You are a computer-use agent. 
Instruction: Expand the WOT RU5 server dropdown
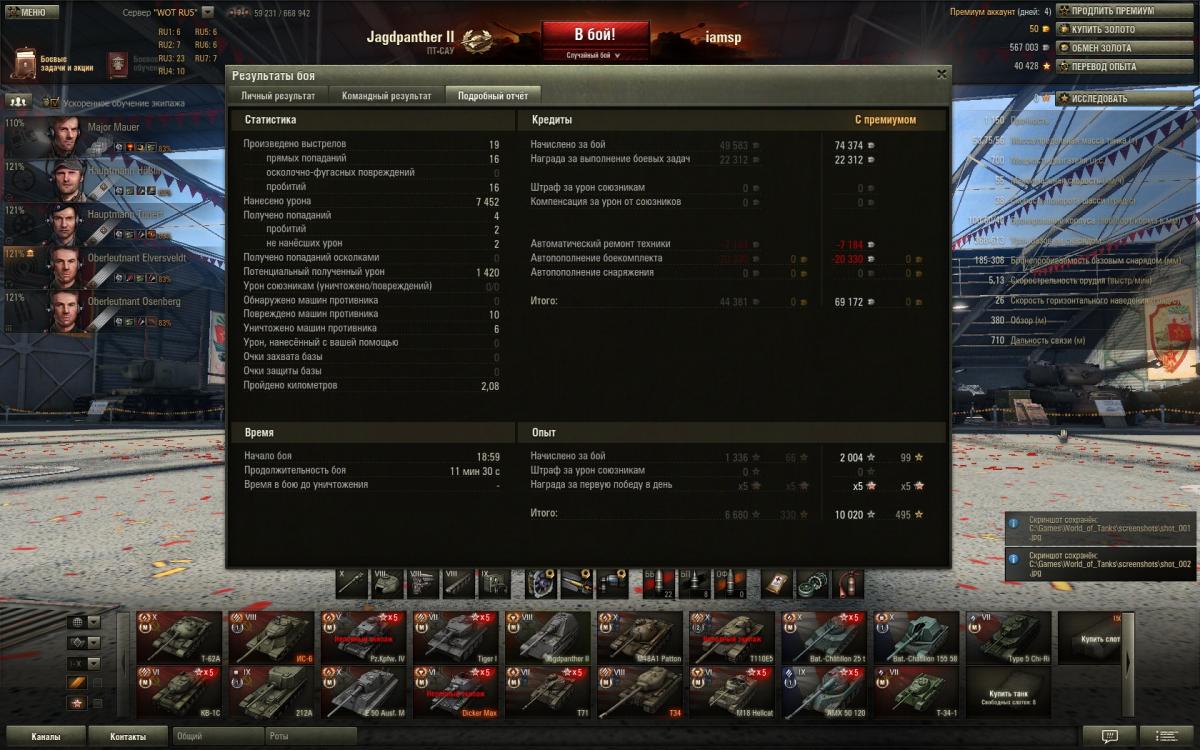207,13
